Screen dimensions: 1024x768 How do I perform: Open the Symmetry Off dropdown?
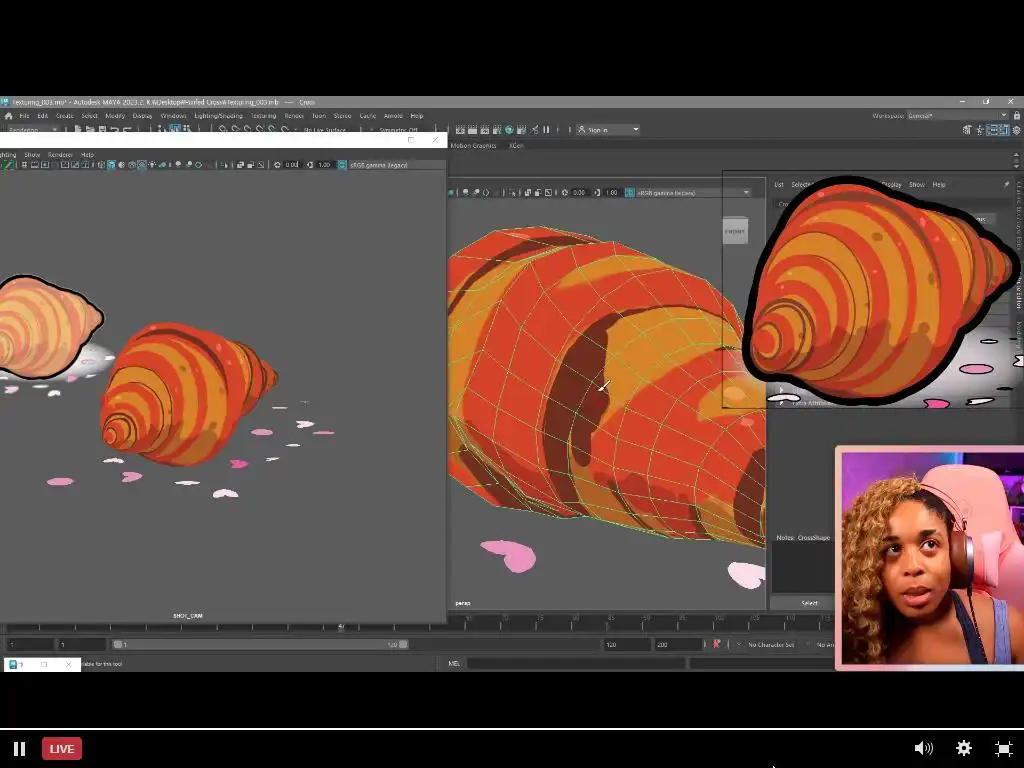pos(397,131)
